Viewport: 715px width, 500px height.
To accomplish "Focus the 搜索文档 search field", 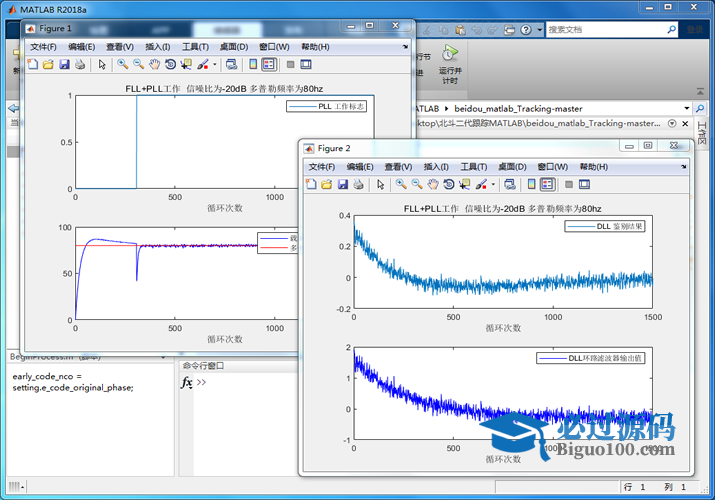I will tap(606, 30).
